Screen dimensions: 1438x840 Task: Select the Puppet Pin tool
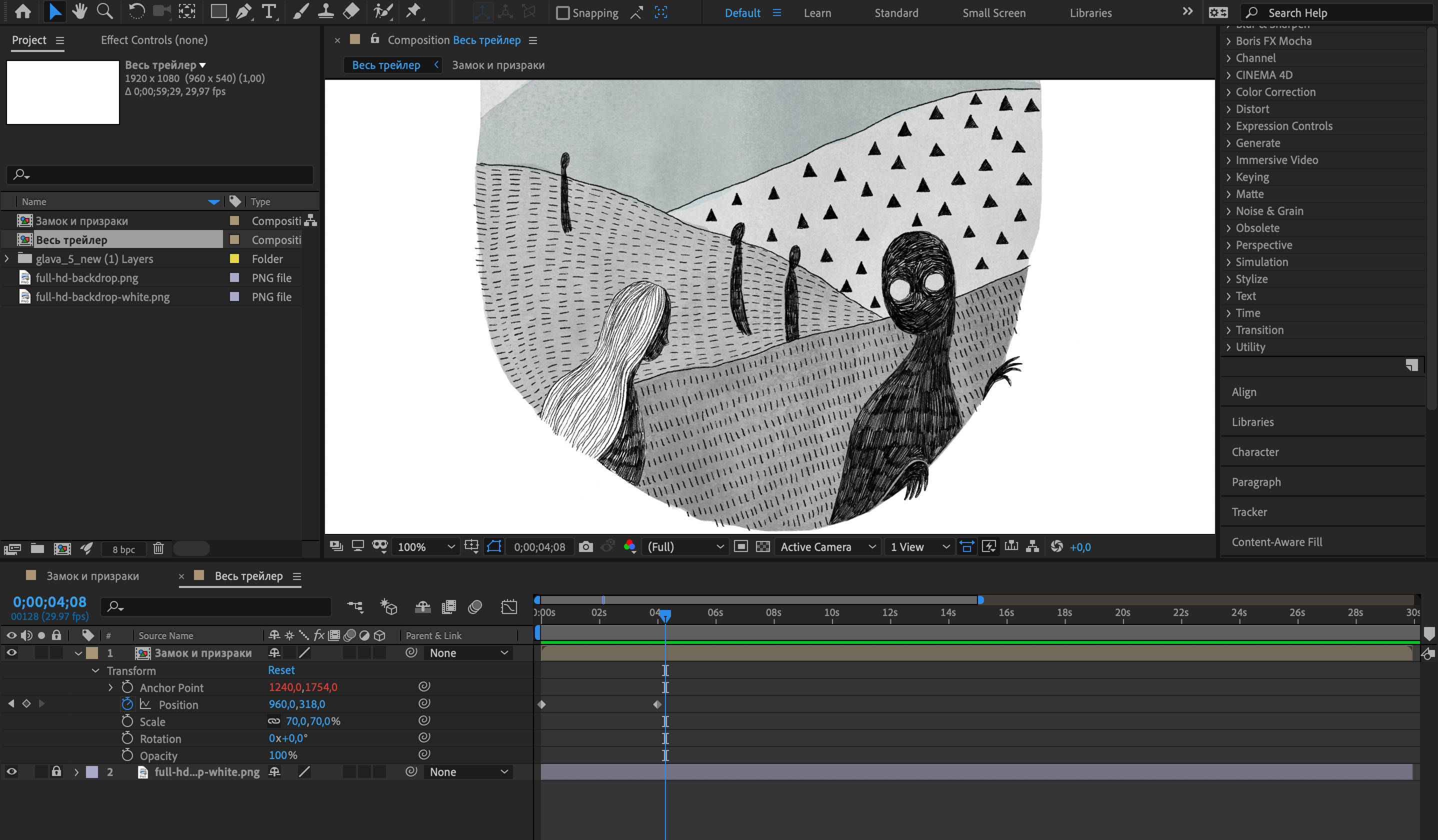pyautogui.click(x=413, y=12)
